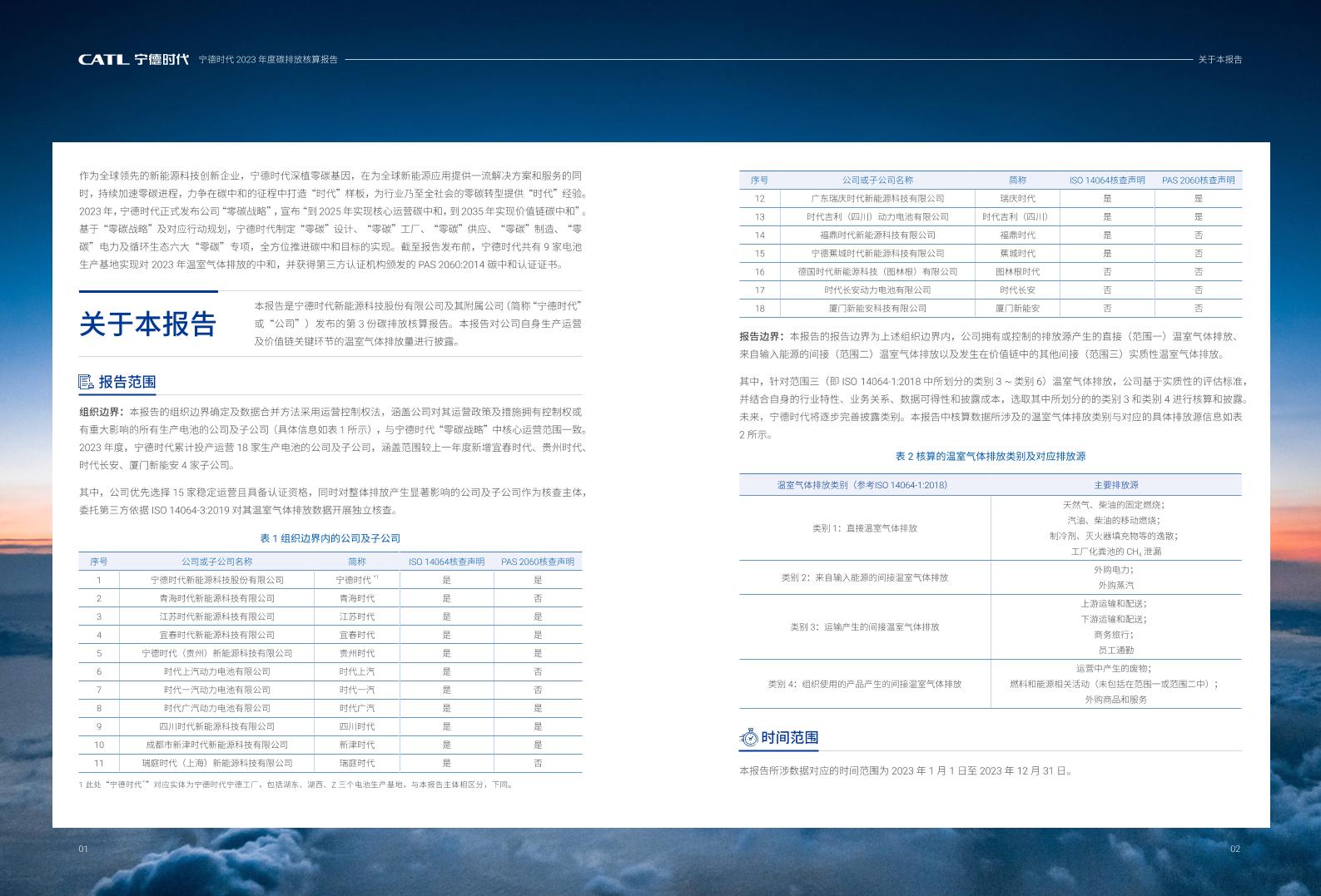1321x896 pixels.
Task: Click page number 01 at bottom left
Action: coord(83,849)
